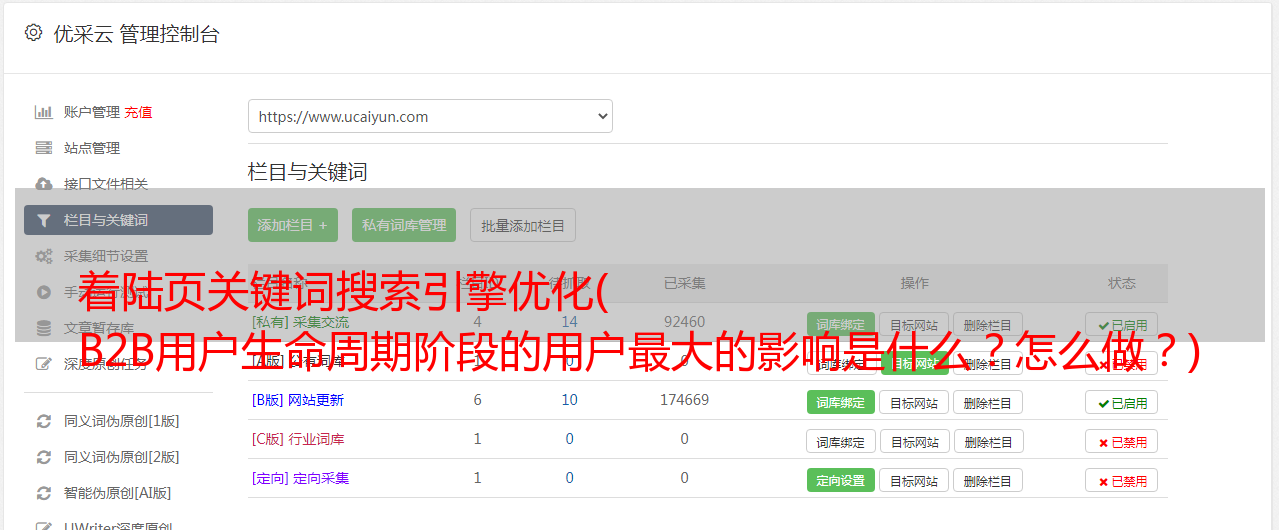Open the https://www.ucaiyun.com site dropdown
This screenshot has width=1279, height=530.
[x=430, y=116]
